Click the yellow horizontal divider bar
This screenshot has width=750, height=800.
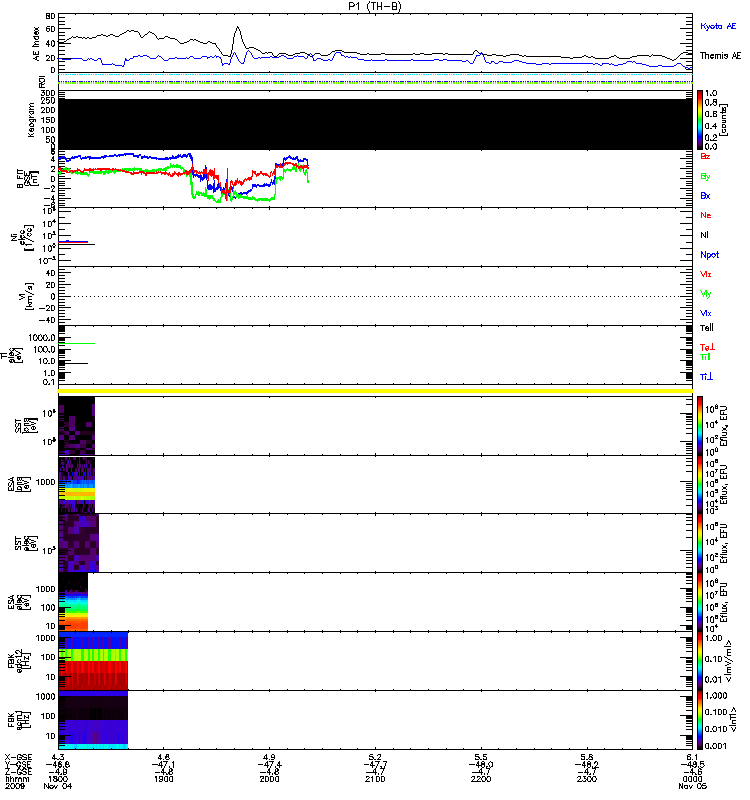pos(376,391)
